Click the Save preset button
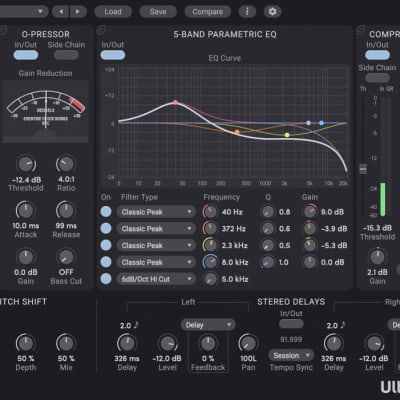 pos(158,12)
